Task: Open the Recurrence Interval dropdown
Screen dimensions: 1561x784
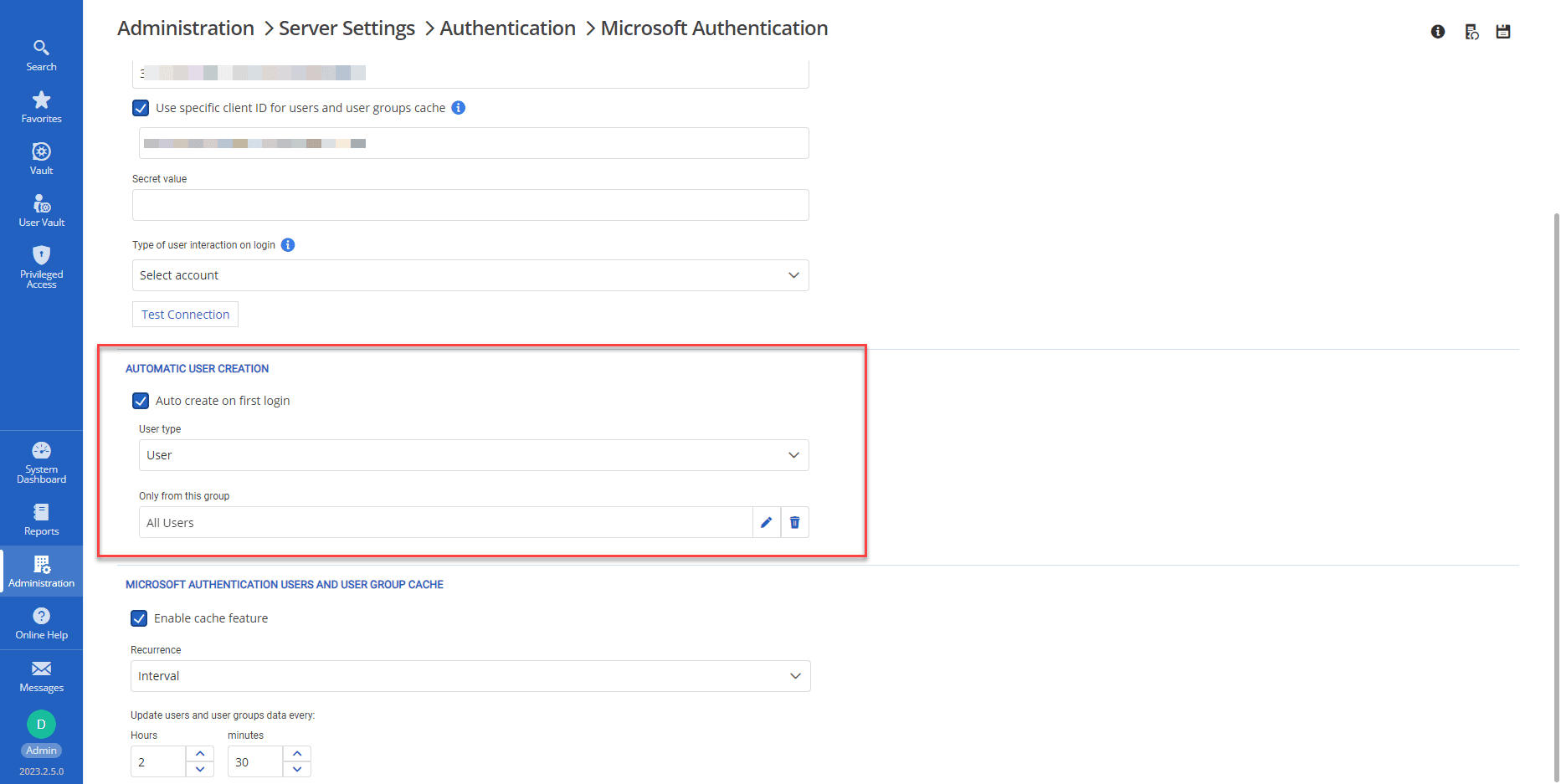Action: 470,676
